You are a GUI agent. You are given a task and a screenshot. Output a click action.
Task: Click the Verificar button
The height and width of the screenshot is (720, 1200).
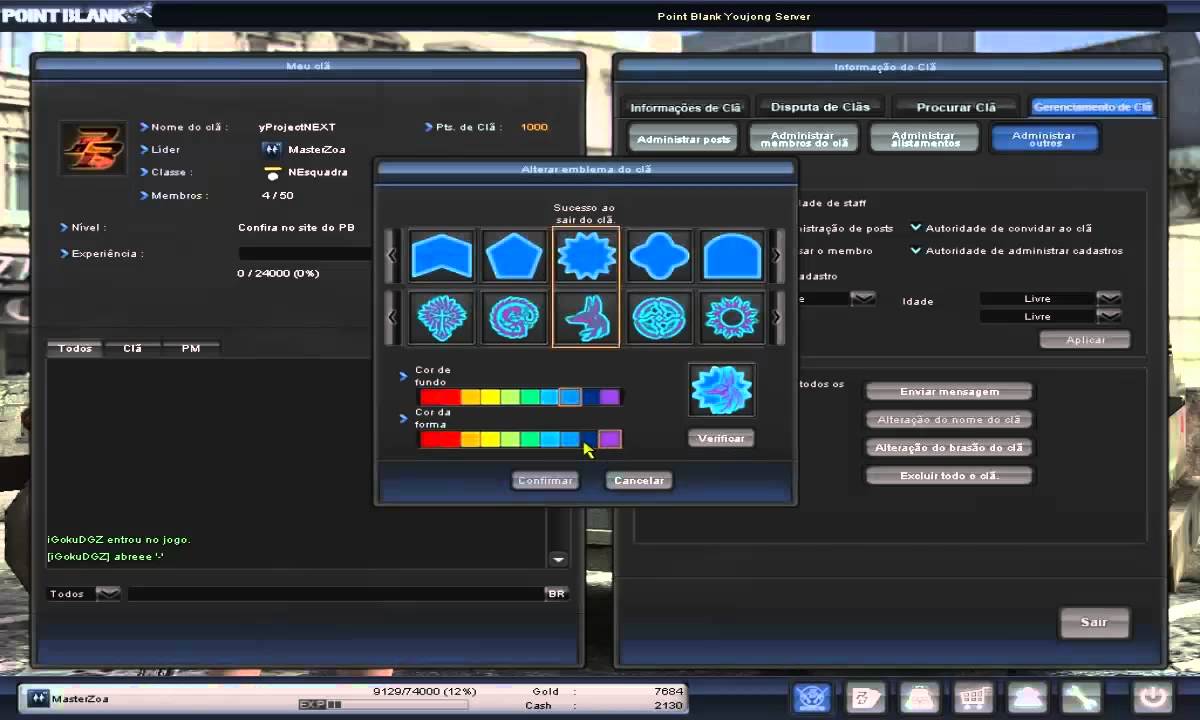pyautogui.click(x=721, y=438)
